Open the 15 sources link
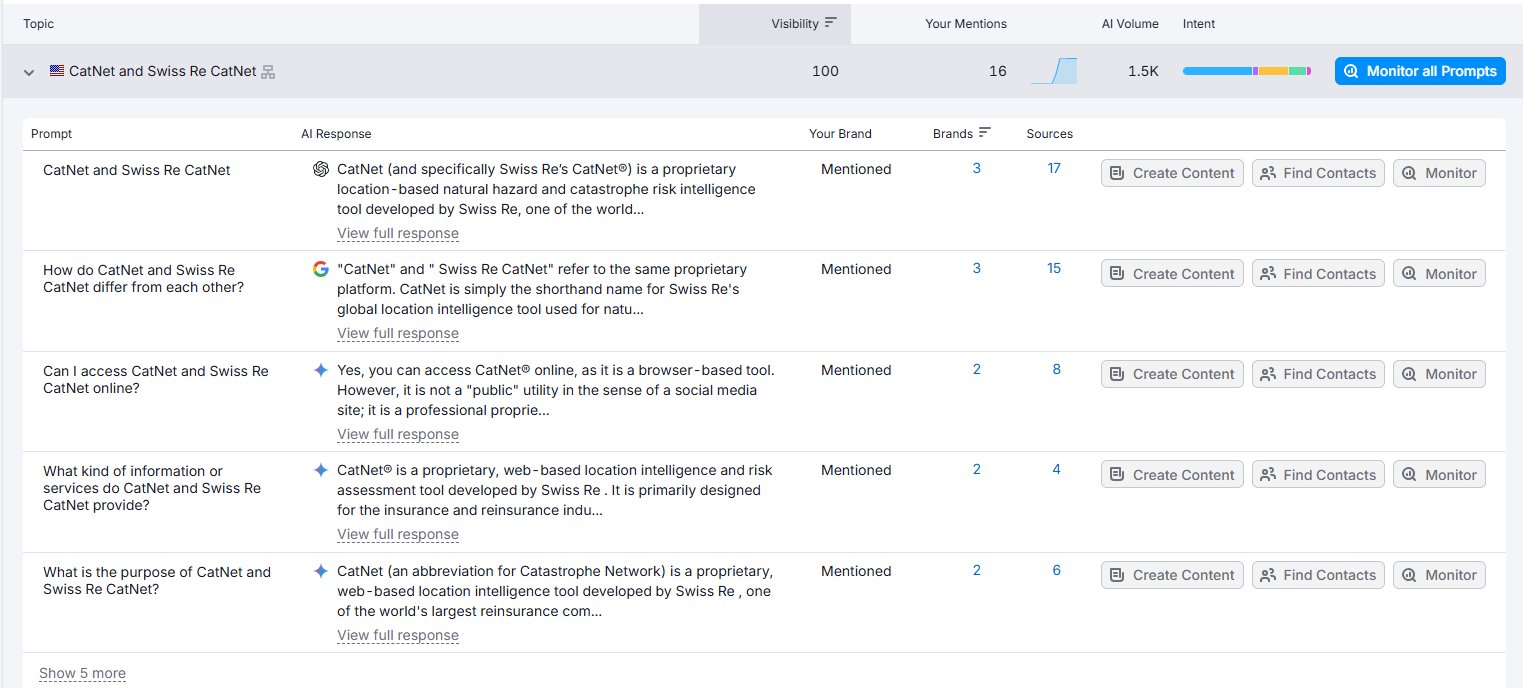Image resolution: width=1523 pixels, height=688 pixels. pyautogui.click(x=1054, y=268)
